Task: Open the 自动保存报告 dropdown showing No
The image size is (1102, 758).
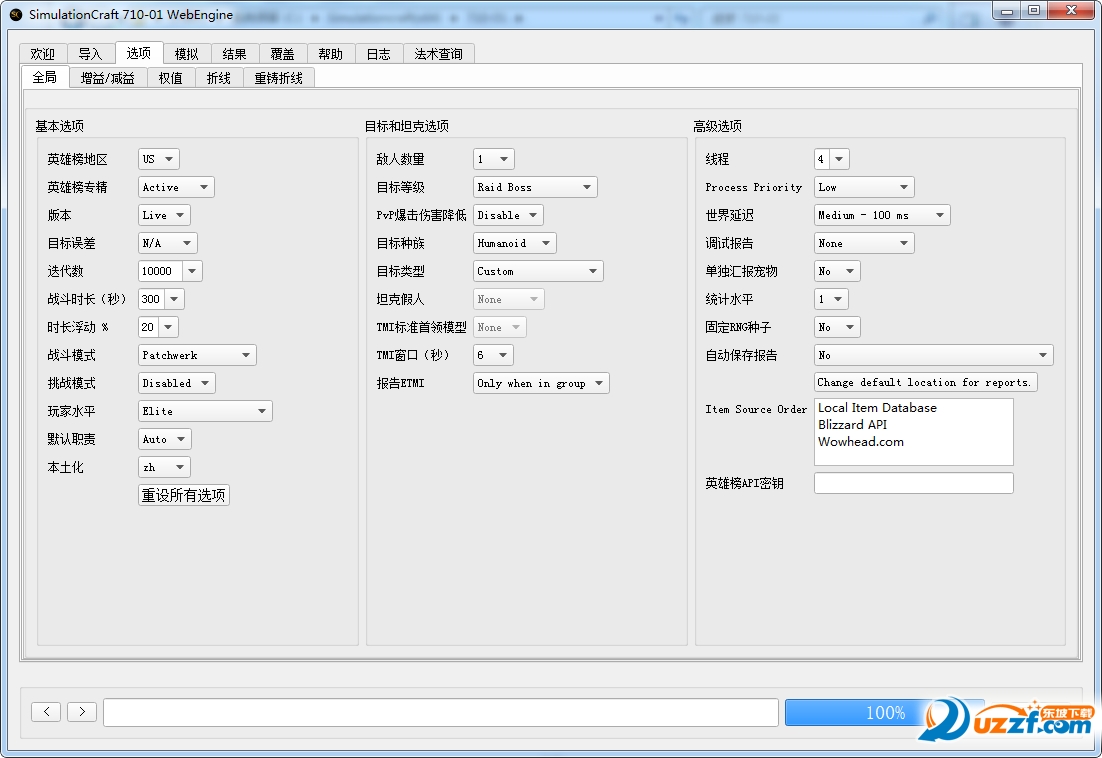Action: pos(932,354)
